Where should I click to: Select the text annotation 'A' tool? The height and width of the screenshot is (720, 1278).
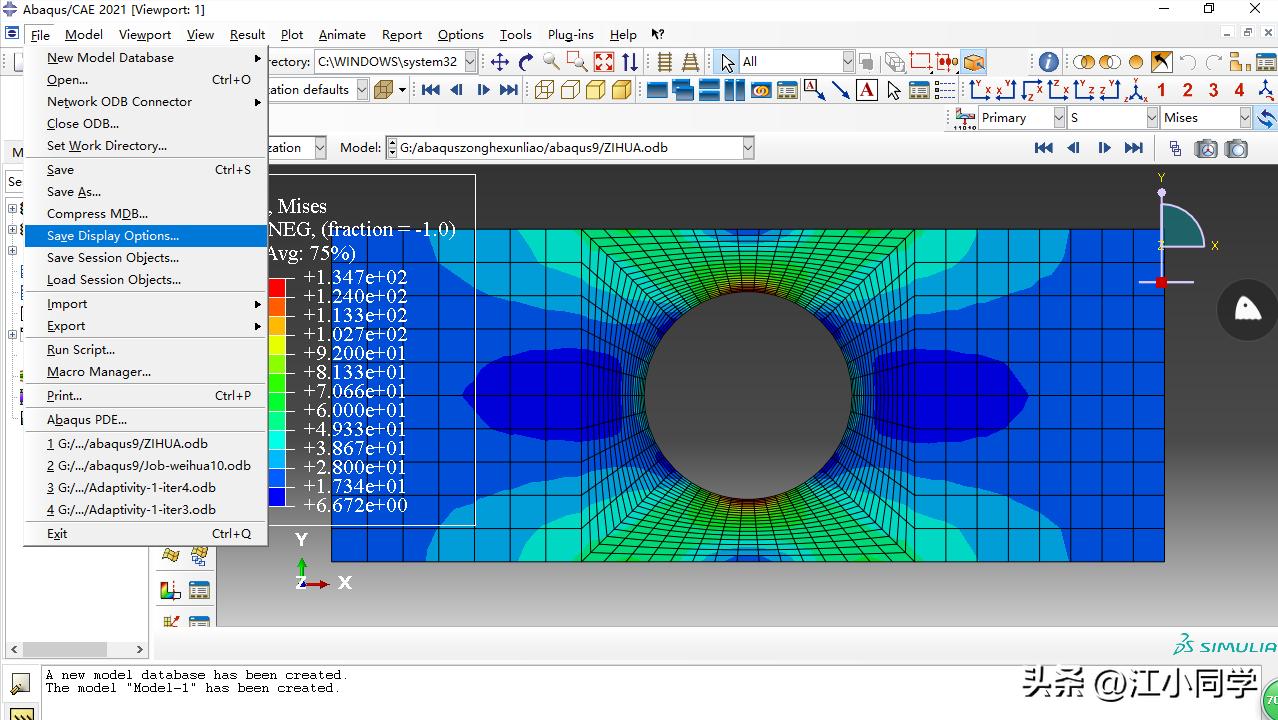point(867,90)
